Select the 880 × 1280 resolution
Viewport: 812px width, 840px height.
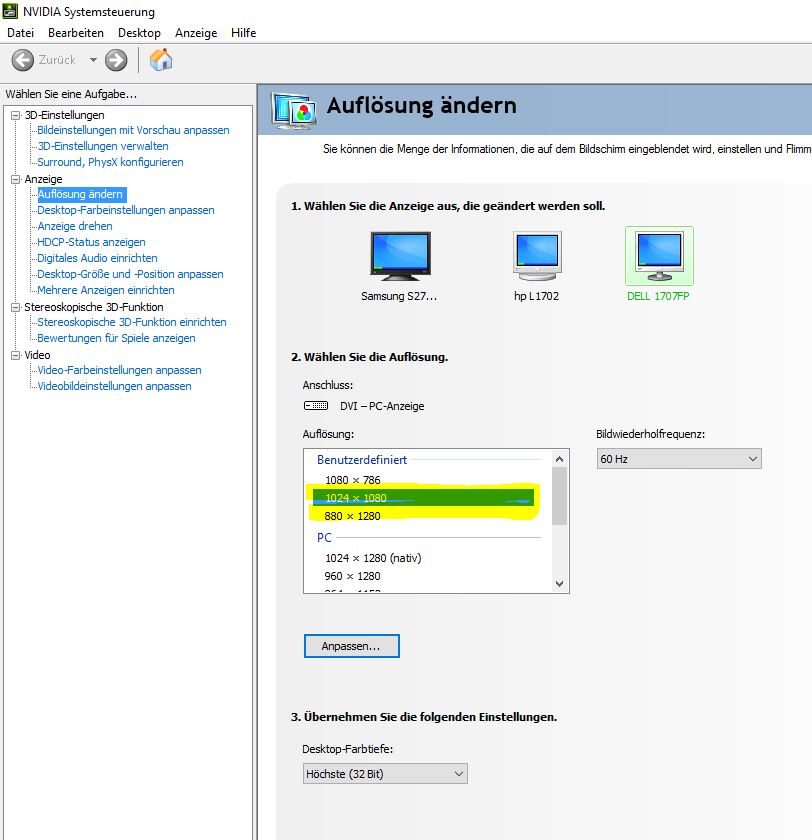click(352, 516)
